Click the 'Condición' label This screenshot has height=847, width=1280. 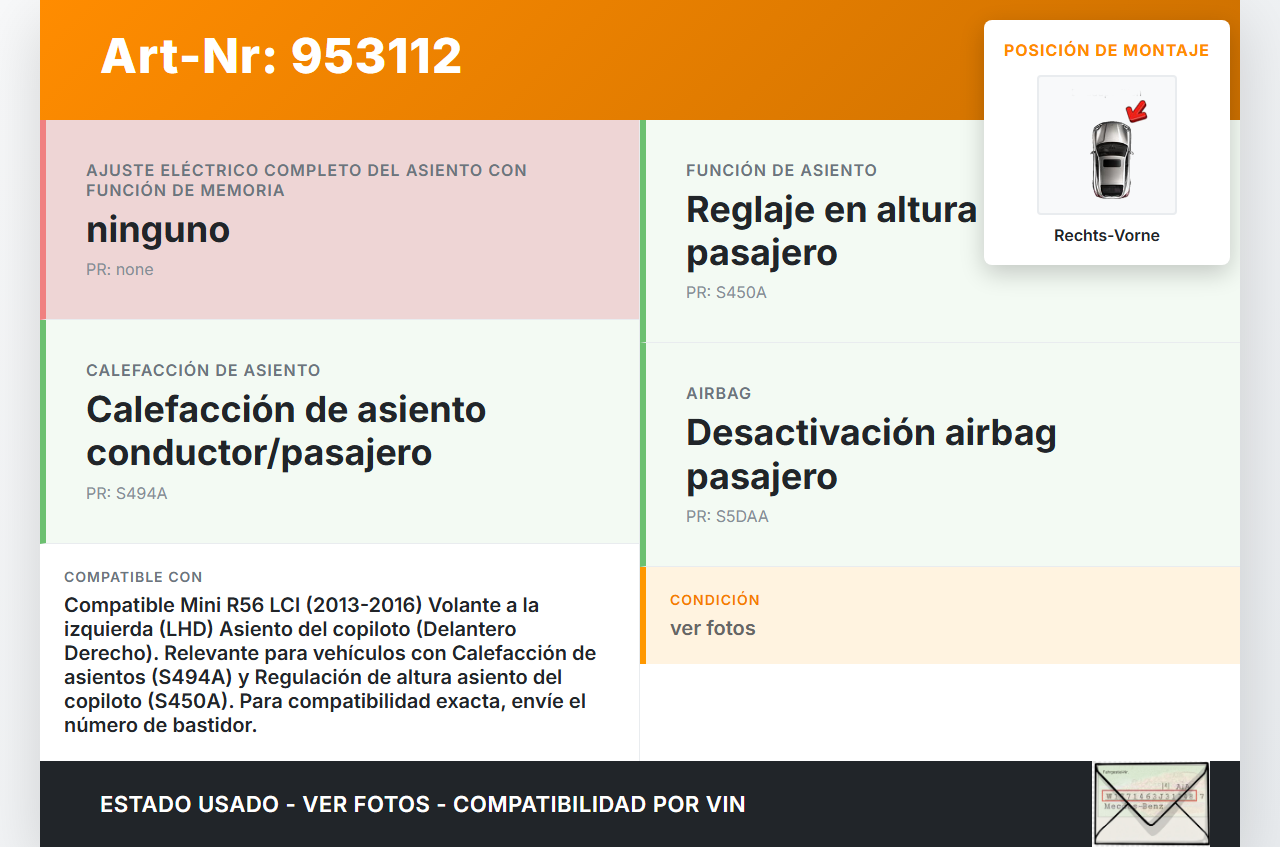tap(714, 600)
